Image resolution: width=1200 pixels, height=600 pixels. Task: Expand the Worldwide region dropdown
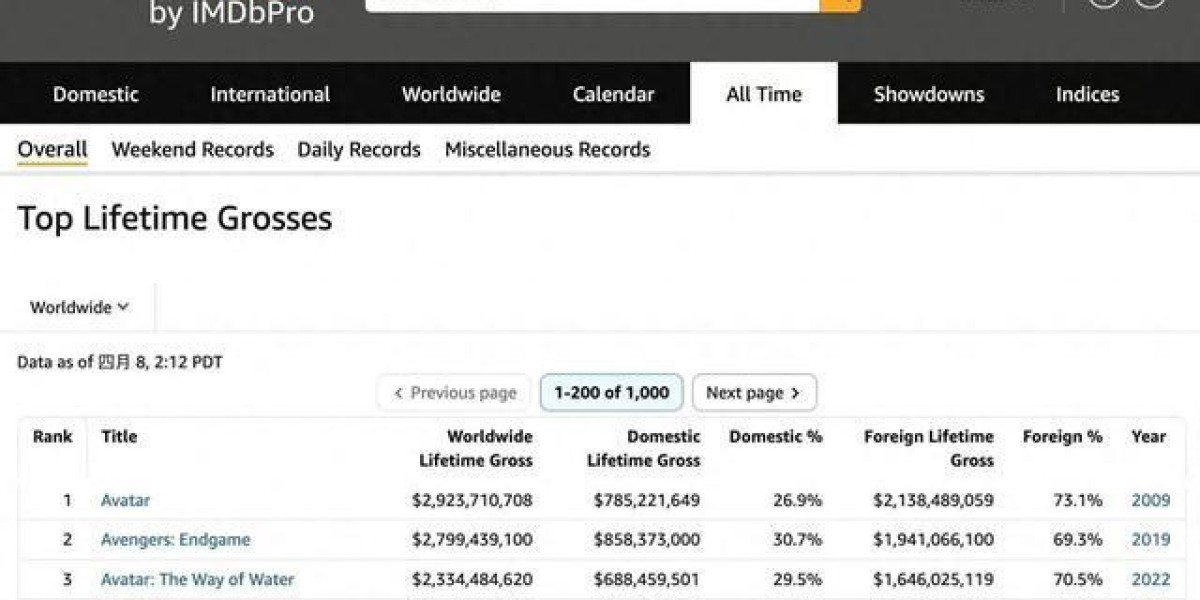pos(79,307)
